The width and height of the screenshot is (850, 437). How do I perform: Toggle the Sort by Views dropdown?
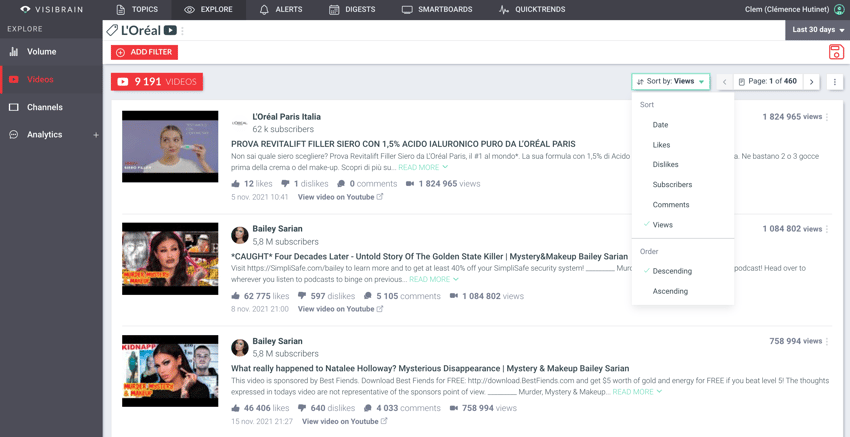tap(671, 81)
